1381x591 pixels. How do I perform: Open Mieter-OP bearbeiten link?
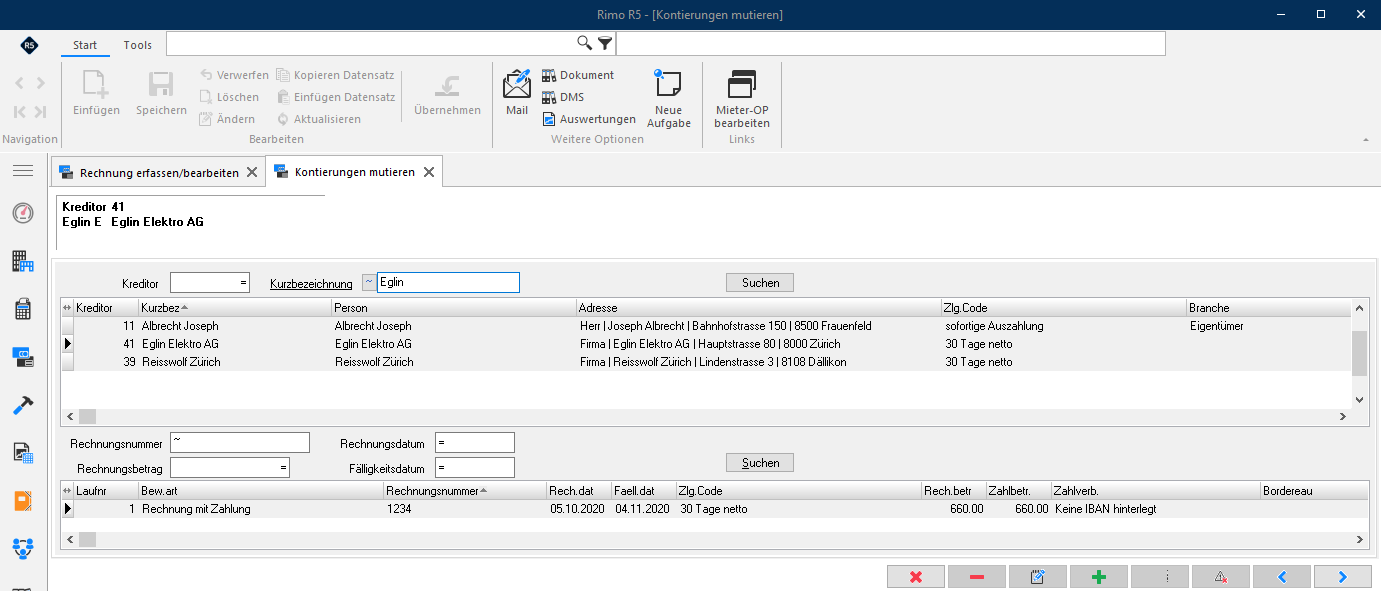tap(742, 98)
